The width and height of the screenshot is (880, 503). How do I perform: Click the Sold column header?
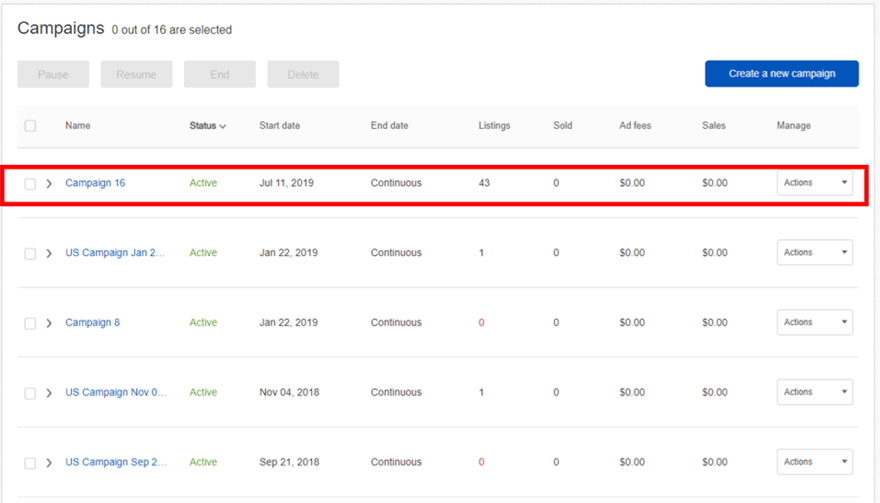point(563,126)
